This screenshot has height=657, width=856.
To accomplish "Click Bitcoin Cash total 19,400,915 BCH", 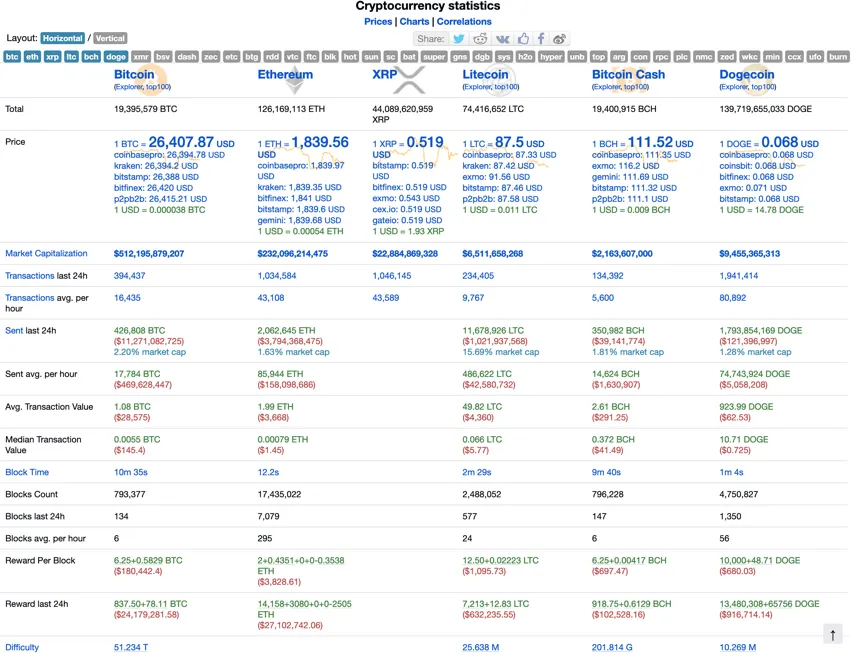I will point(625,109).
